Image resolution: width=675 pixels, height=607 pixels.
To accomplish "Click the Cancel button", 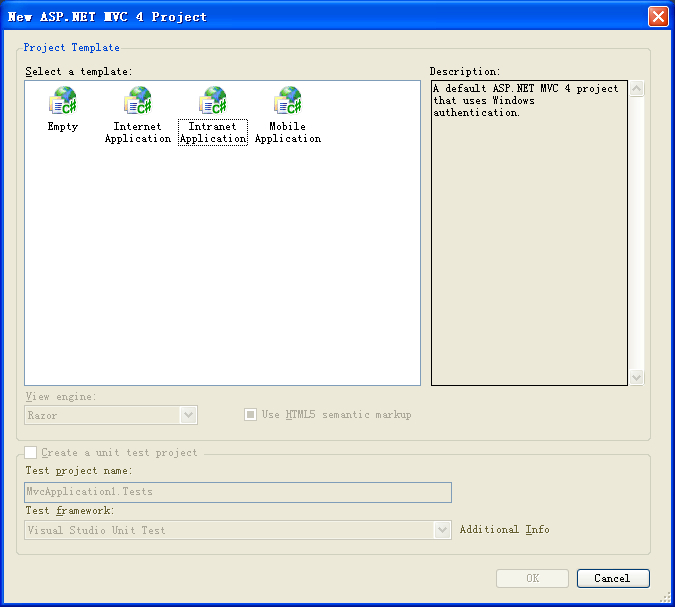I will pyautogui.click(x=613, y=578).
